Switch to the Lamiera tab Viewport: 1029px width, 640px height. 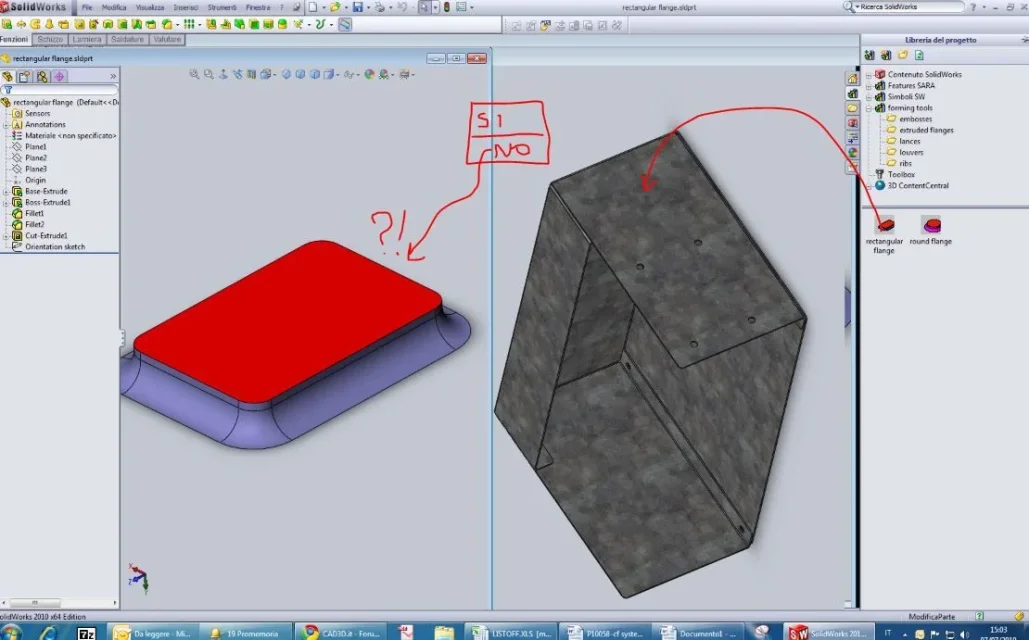tap(87, 39)
